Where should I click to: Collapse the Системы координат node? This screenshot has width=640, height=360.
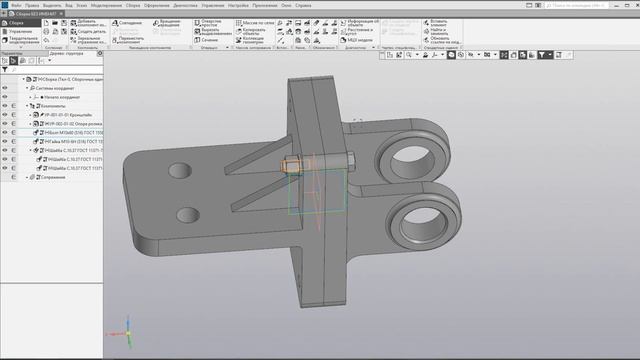[27, 88]
